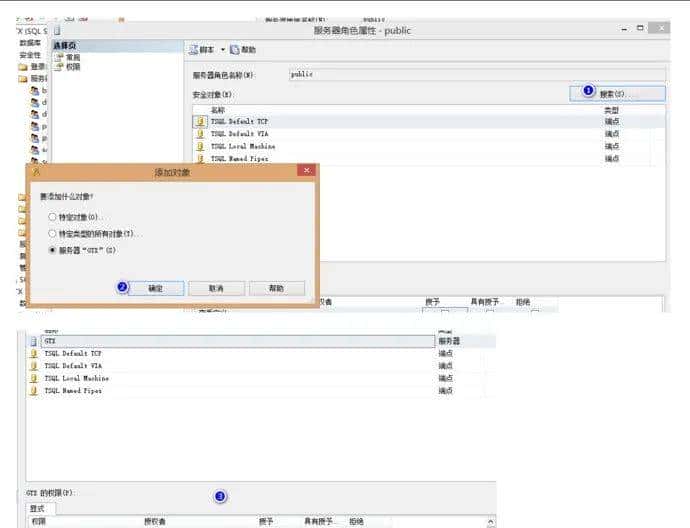Click the 权限 column header in lower grid
690x528 pixels.
coord(39,521)
